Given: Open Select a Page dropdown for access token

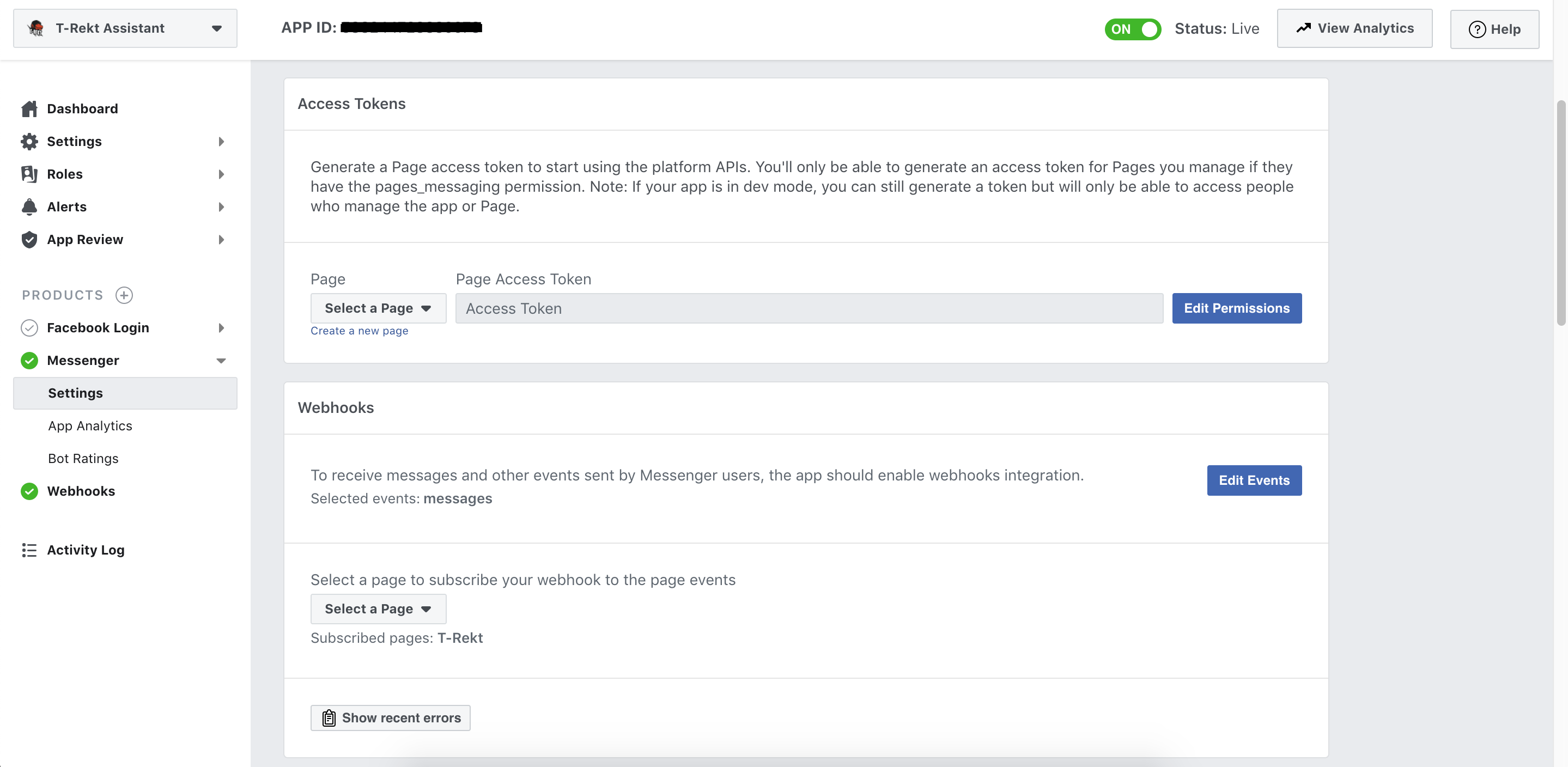Looking at the screenshot, I should pos(378,308).
